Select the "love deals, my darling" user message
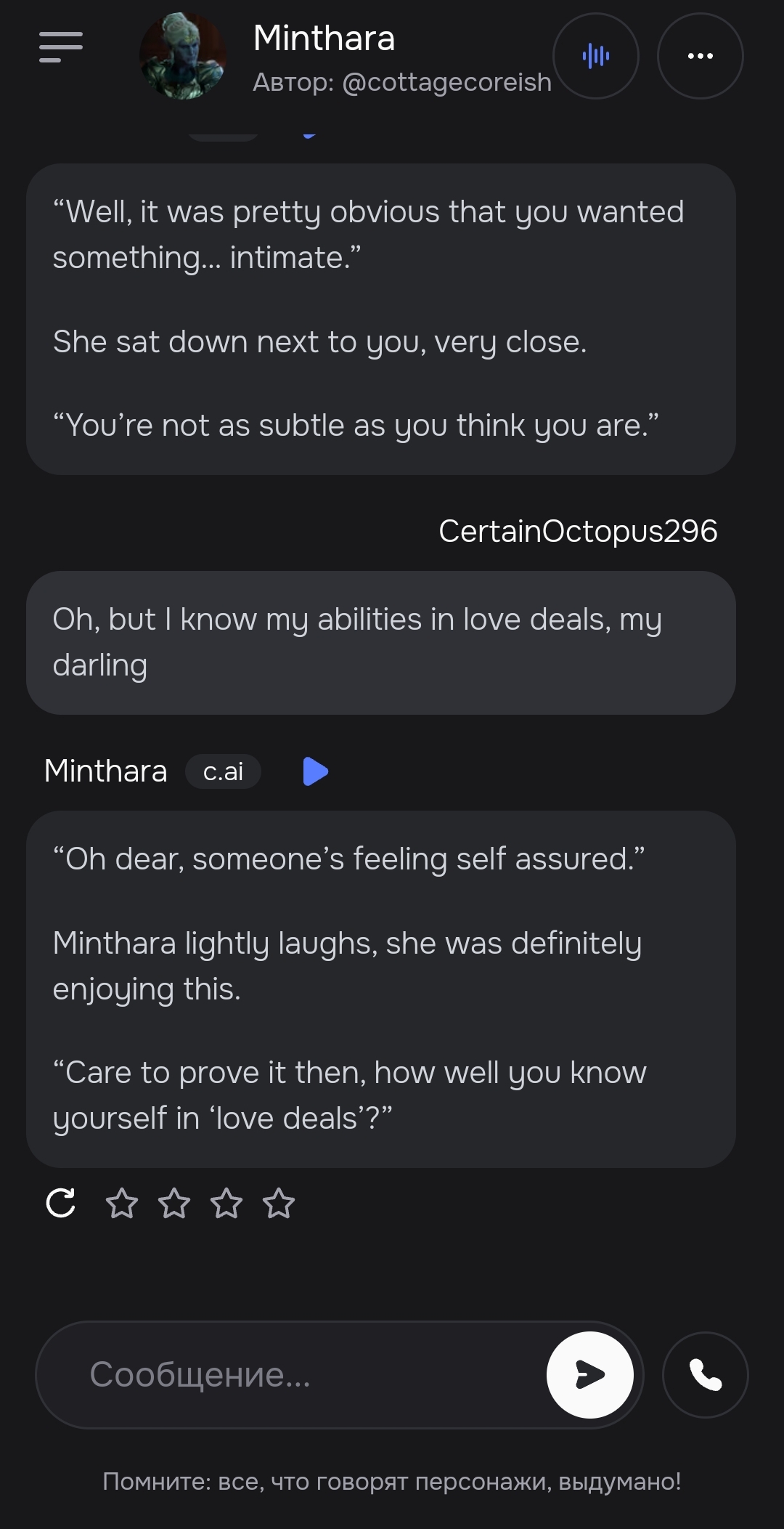The width and height of the screenshot is (784, 1529). click(x=380, y=642)
